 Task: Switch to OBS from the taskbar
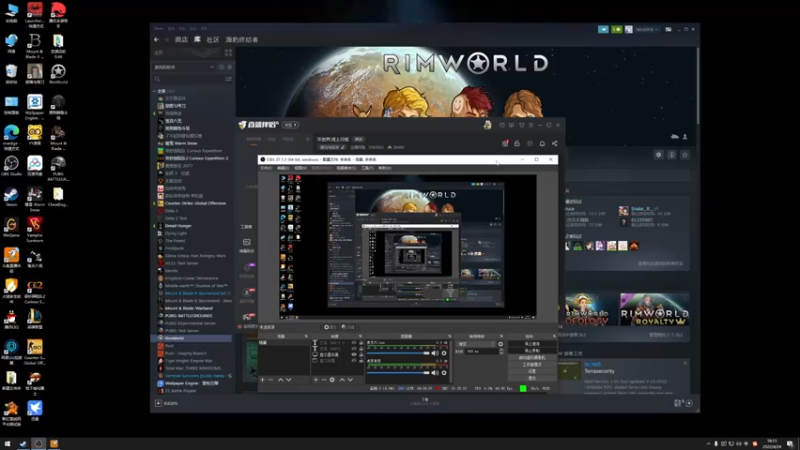(38, 444)
